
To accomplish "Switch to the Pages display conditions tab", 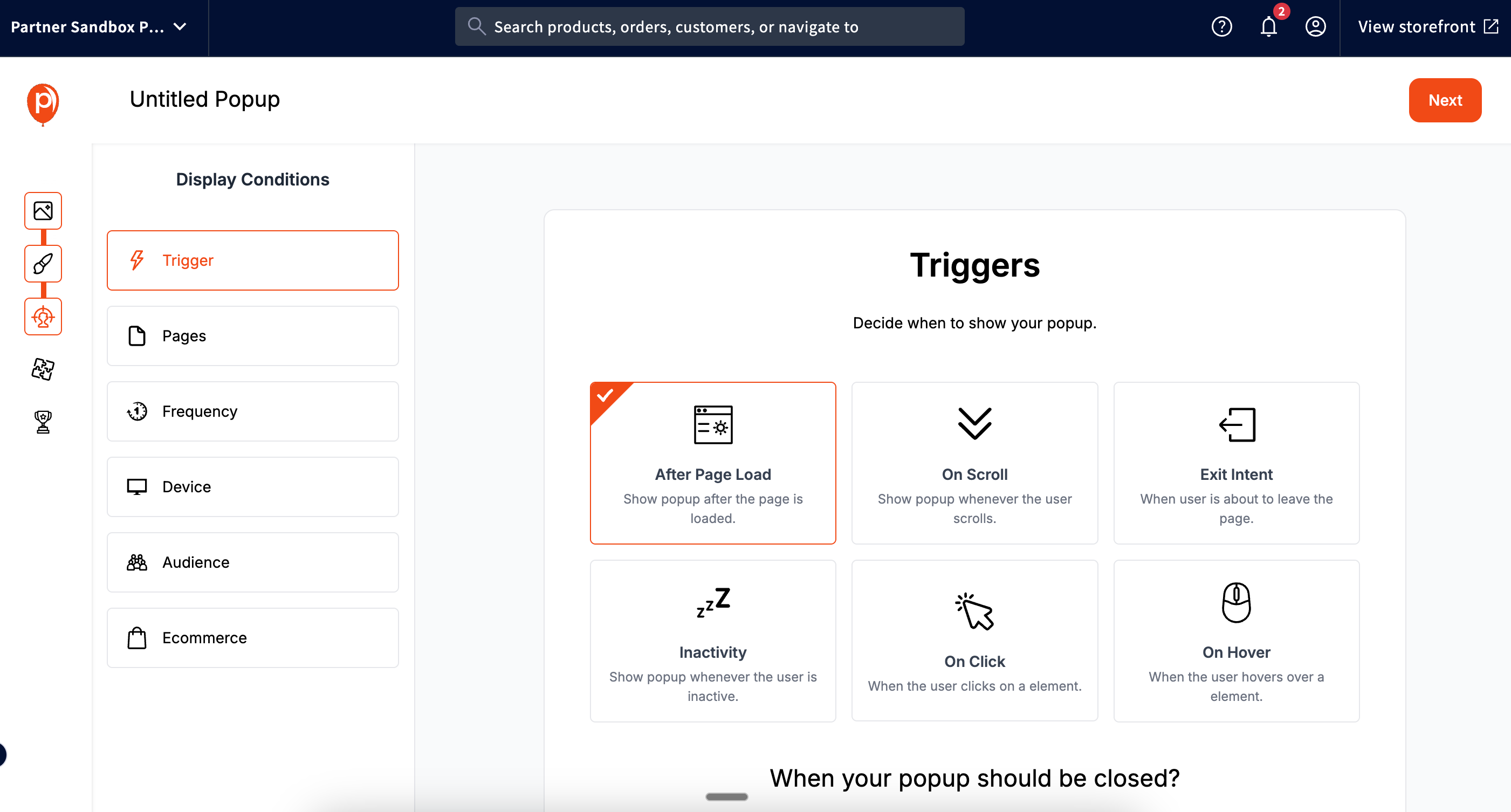I will pyautogui.click(x=252, y=335).
